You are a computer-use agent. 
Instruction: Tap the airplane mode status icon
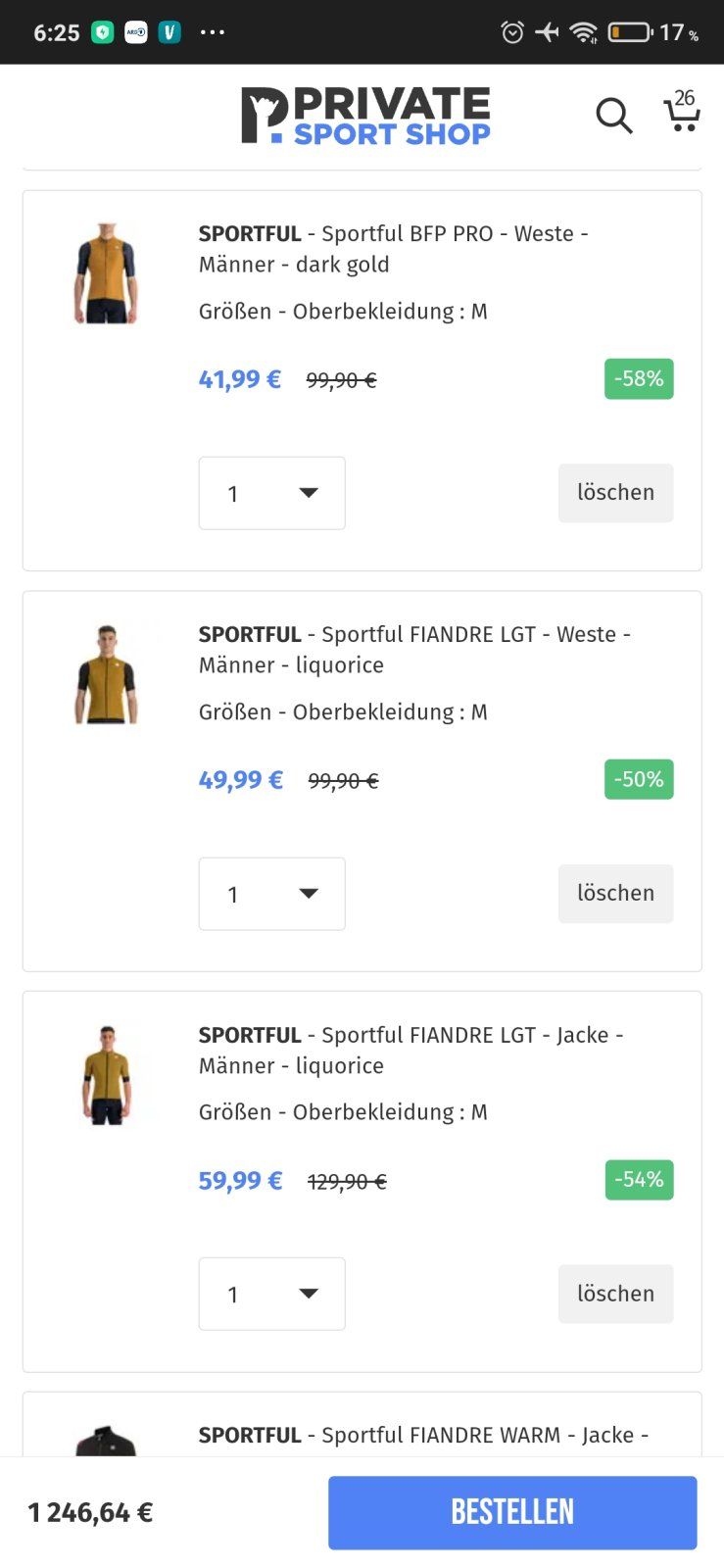click(x=547, y=32)
